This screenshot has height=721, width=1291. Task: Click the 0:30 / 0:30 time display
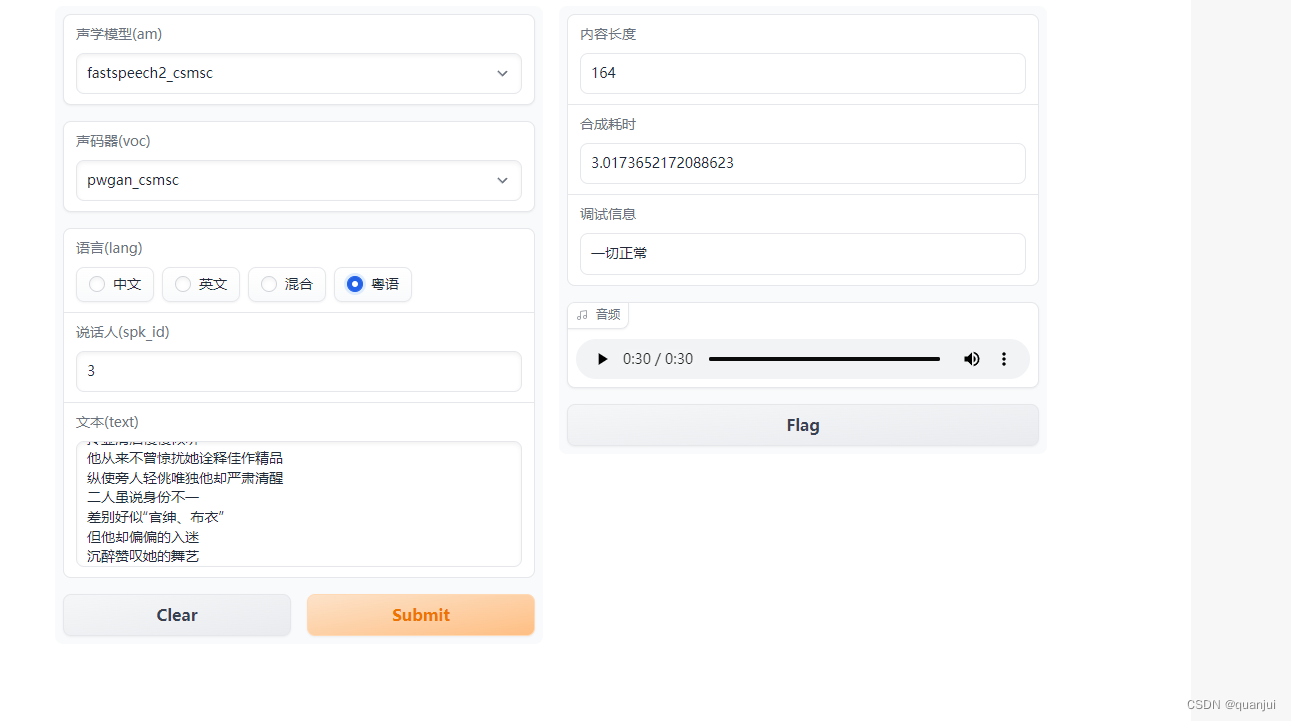point(658,359)
